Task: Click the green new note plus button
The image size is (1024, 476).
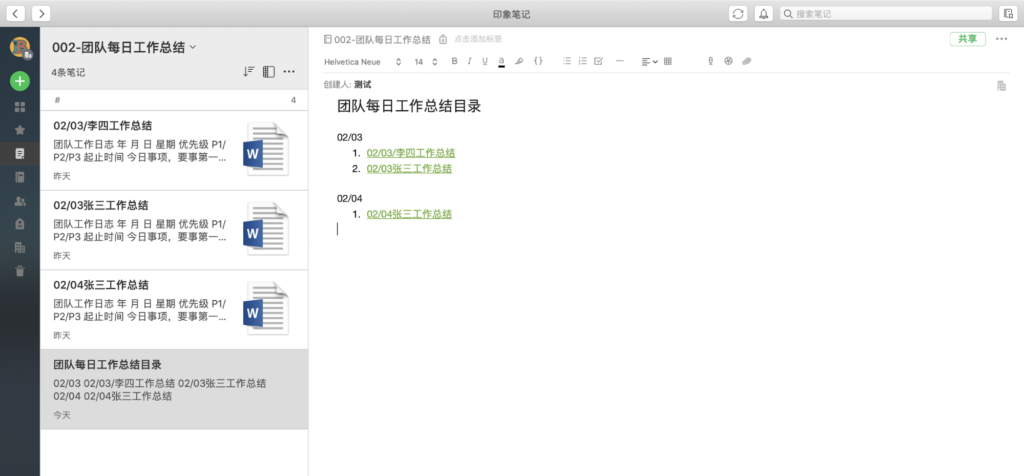Action: [20, 81]
